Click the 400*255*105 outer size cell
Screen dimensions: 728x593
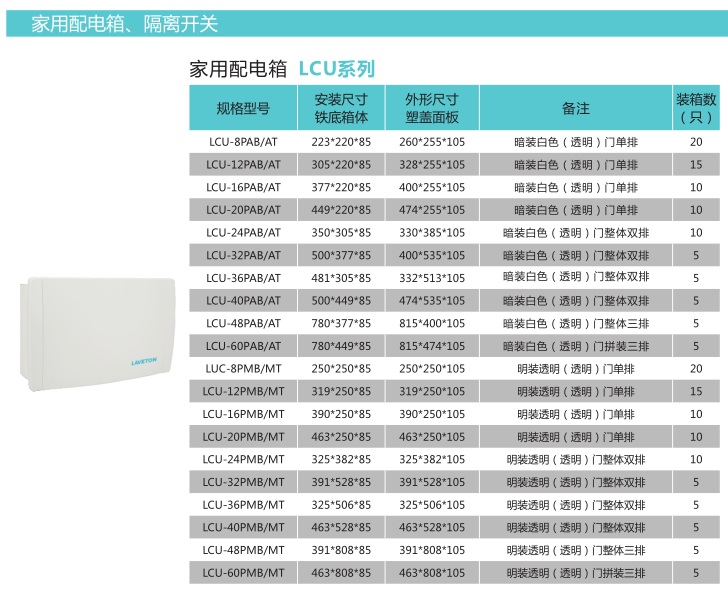432,188
